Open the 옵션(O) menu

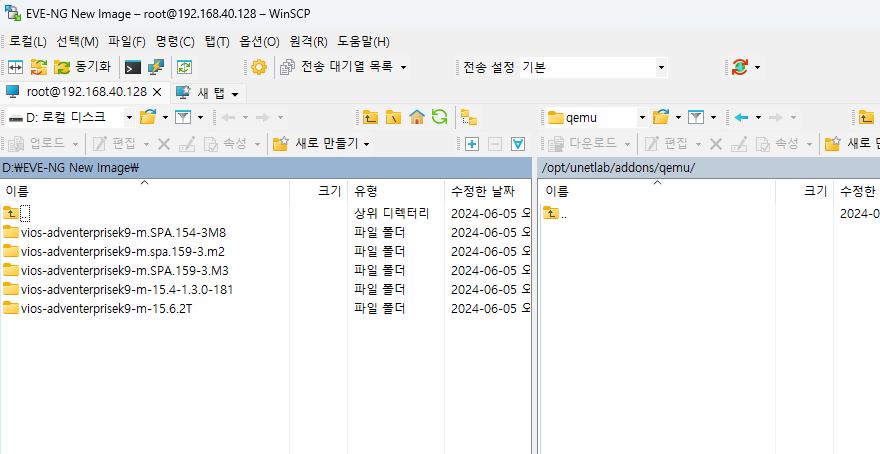(x=259, y=42)
